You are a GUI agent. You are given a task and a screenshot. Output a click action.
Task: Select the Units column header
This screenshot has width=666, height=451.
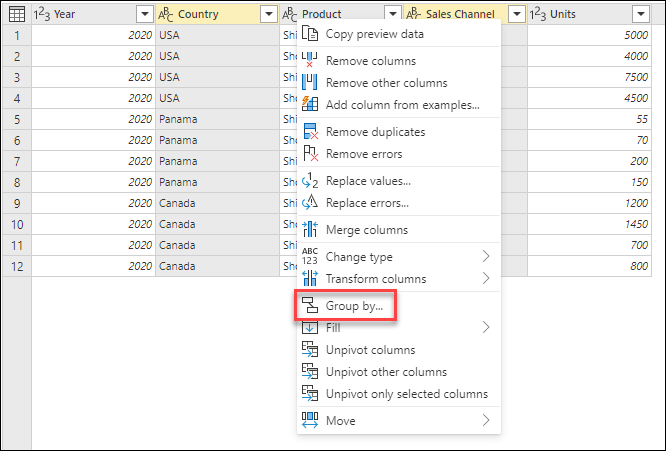click(x=589, y=14)
